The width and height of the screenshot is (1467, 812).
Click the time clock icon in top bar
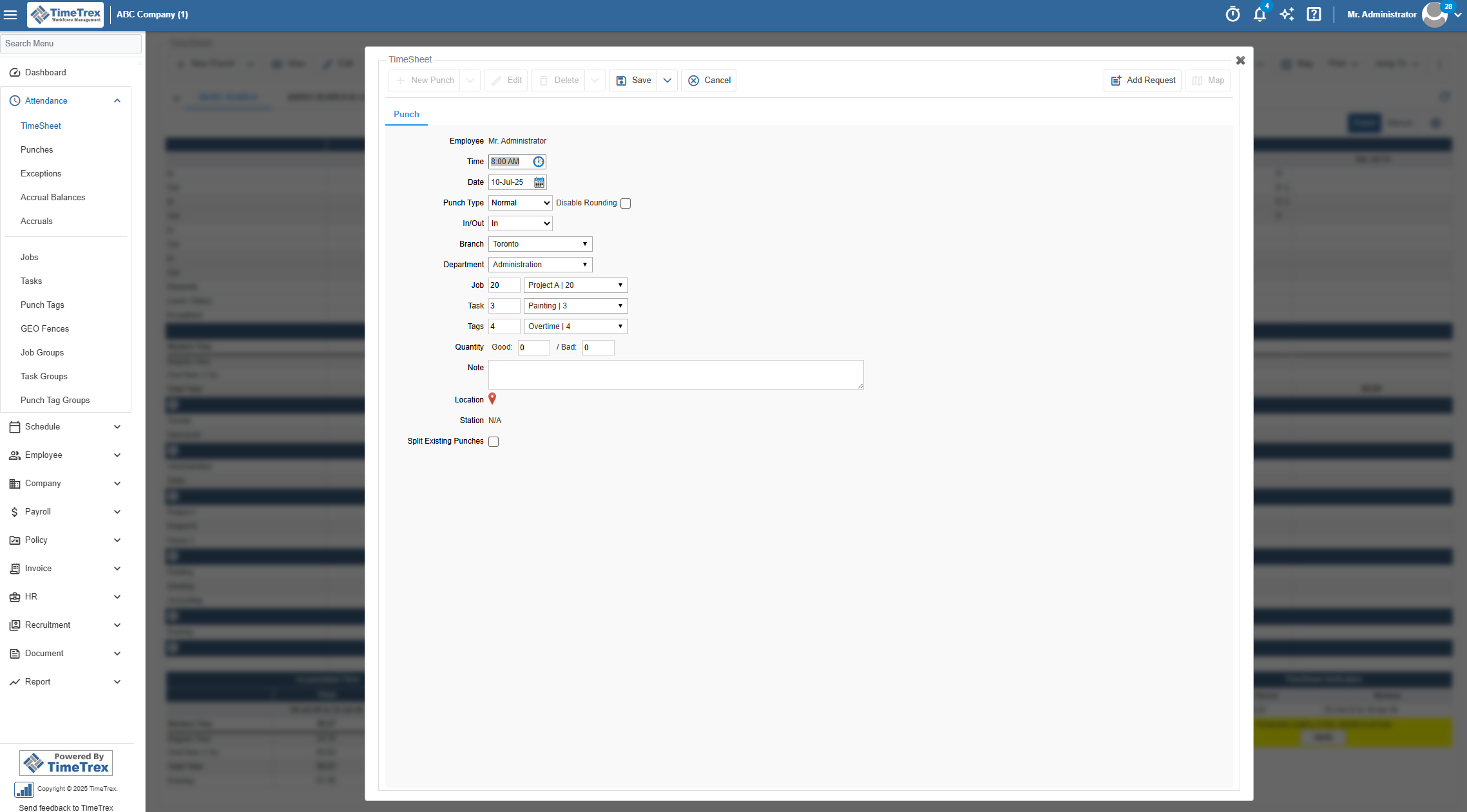1232,14
